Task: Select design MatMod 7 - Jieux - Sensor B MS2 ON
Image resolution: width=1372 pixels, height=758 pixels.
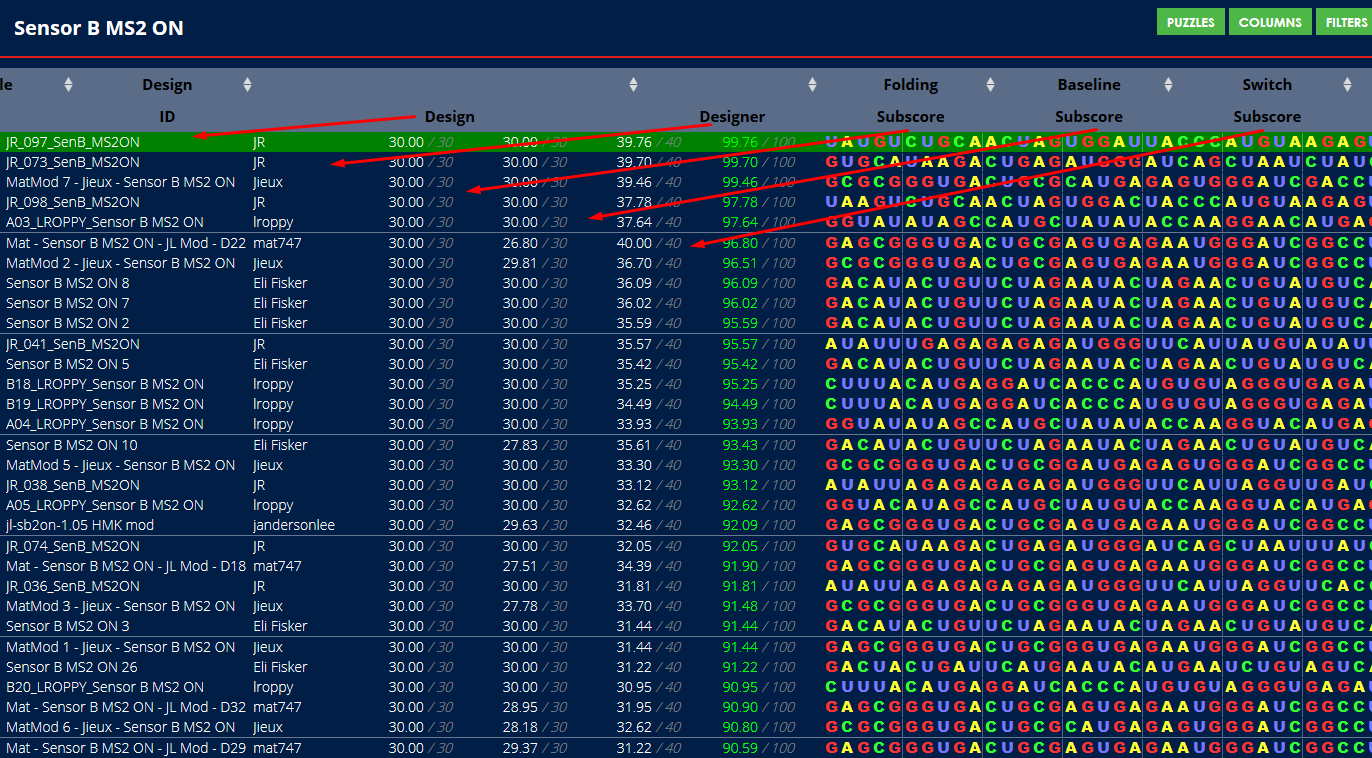Action: (120, 182)
